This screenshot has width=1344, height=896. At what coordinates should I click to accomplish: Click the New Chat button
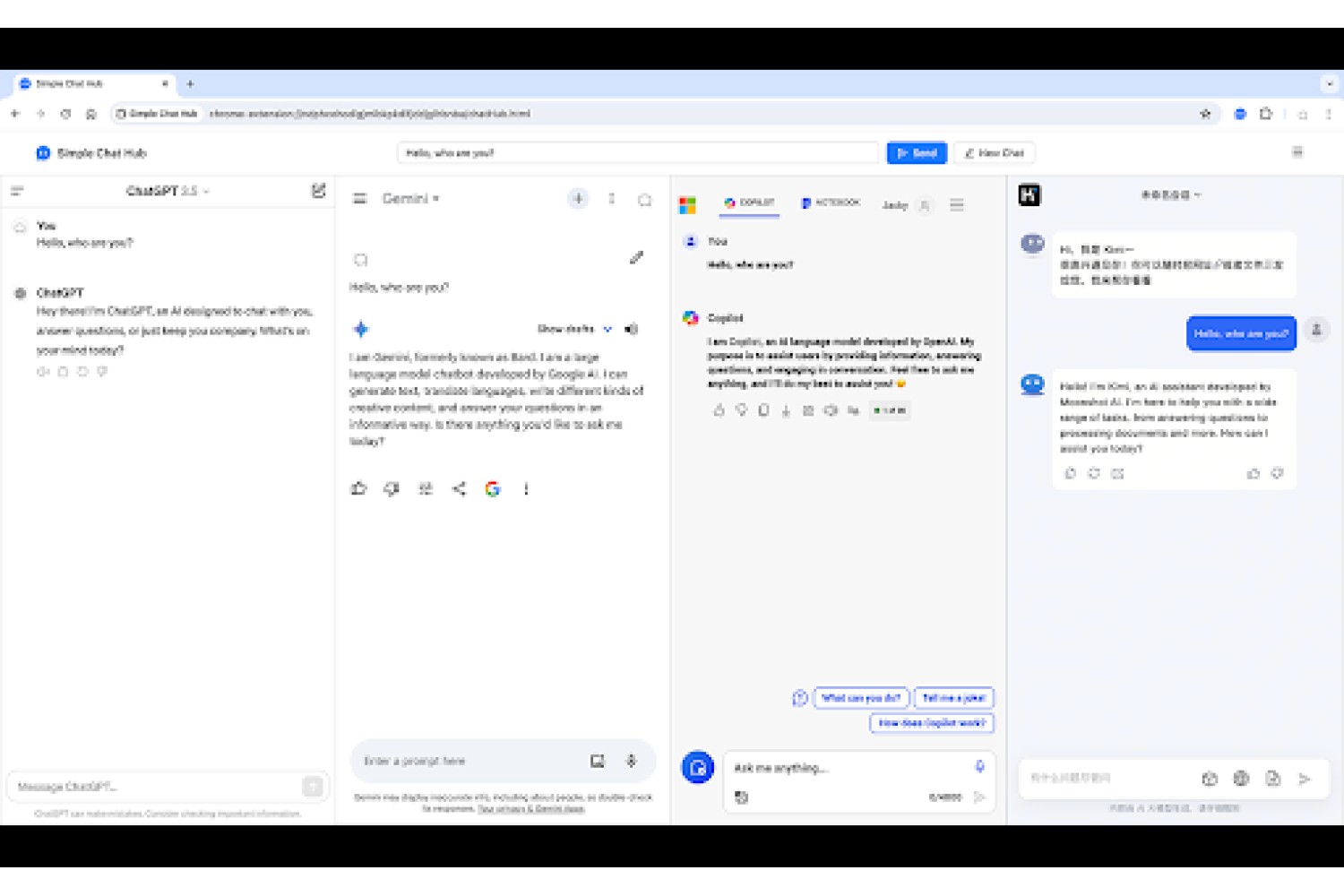[x=995, y=153]
